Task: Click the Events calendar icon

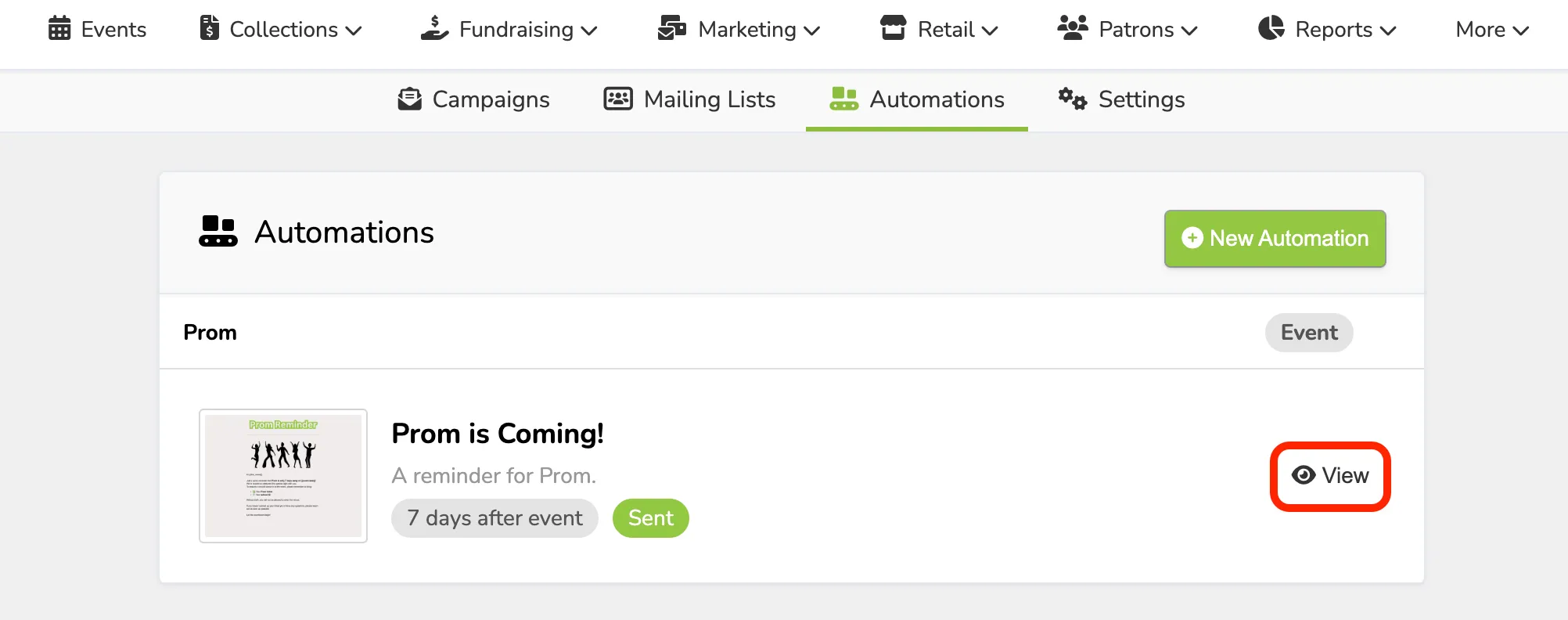Action: pos(59,29)
